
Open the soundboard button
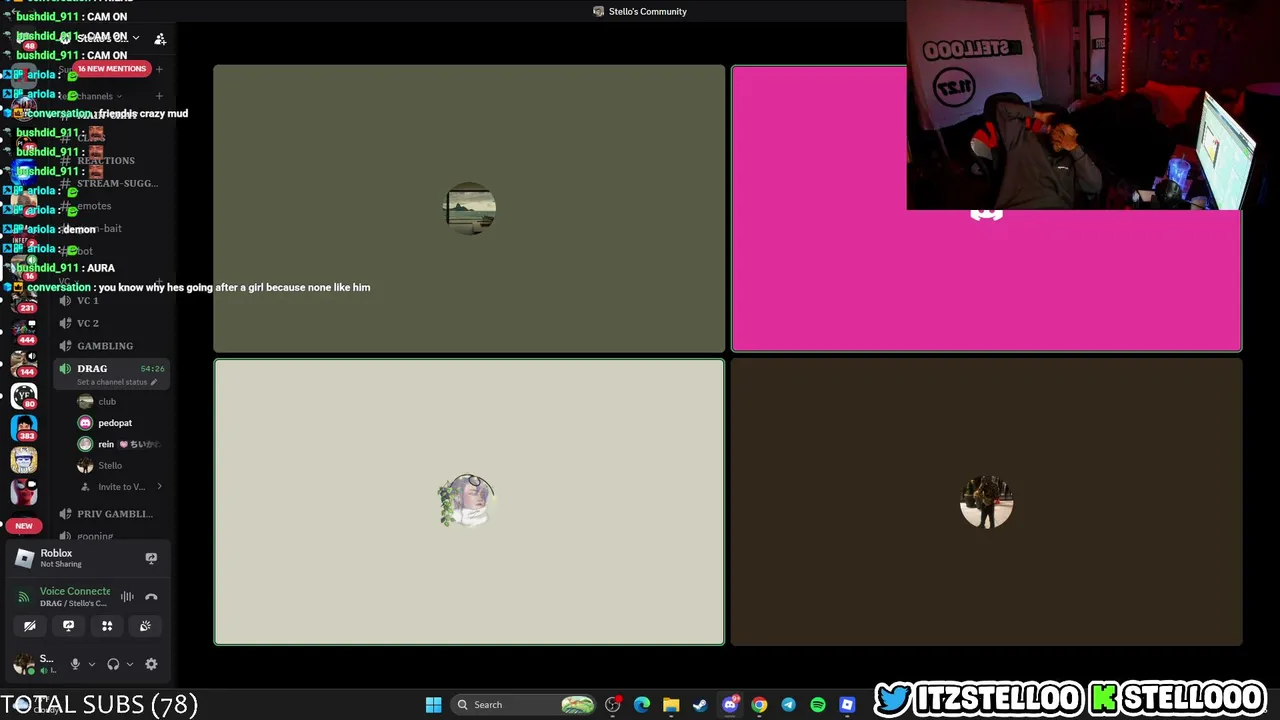(145, 626)
